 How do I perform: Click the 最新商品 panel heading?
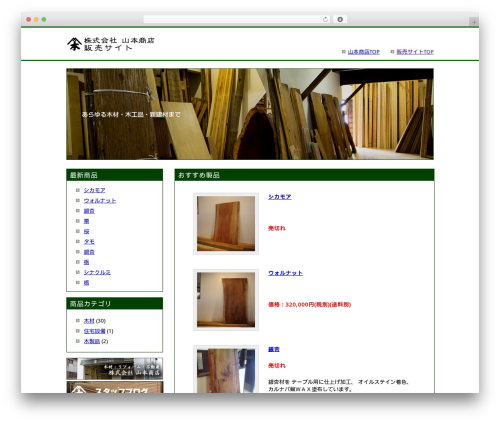(x=115, y=175)
